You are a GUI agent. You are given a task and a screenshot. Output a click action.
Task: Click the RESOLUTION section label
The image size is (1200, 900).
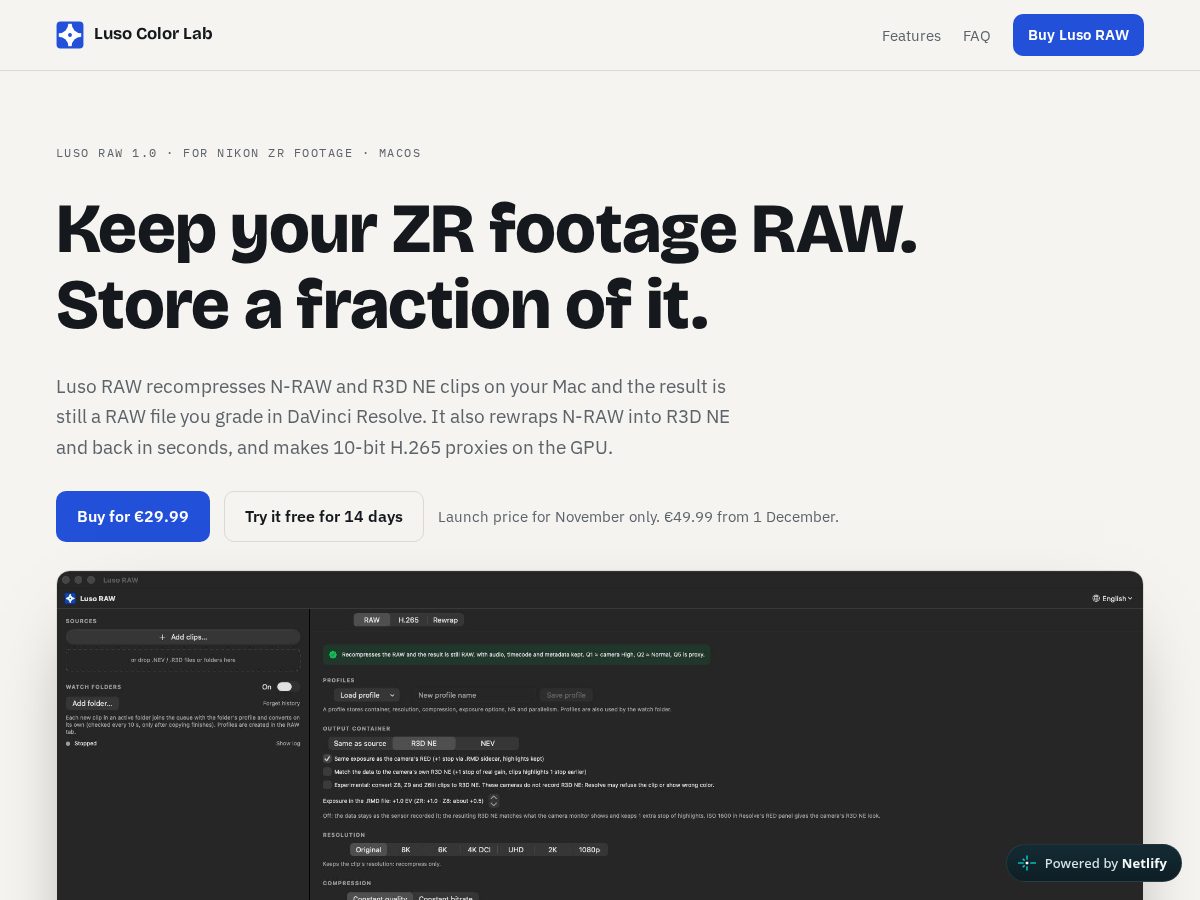coord(344,835)
